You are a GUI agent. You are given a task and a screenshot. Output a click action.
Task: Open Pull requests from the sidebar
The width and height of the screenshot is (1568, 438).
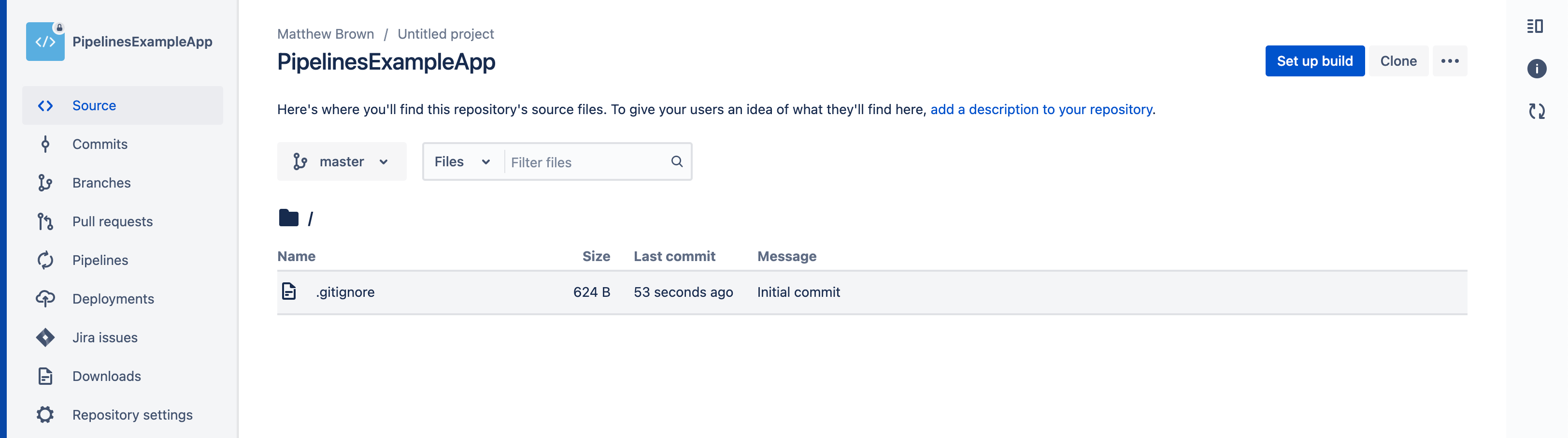(113, 221)
